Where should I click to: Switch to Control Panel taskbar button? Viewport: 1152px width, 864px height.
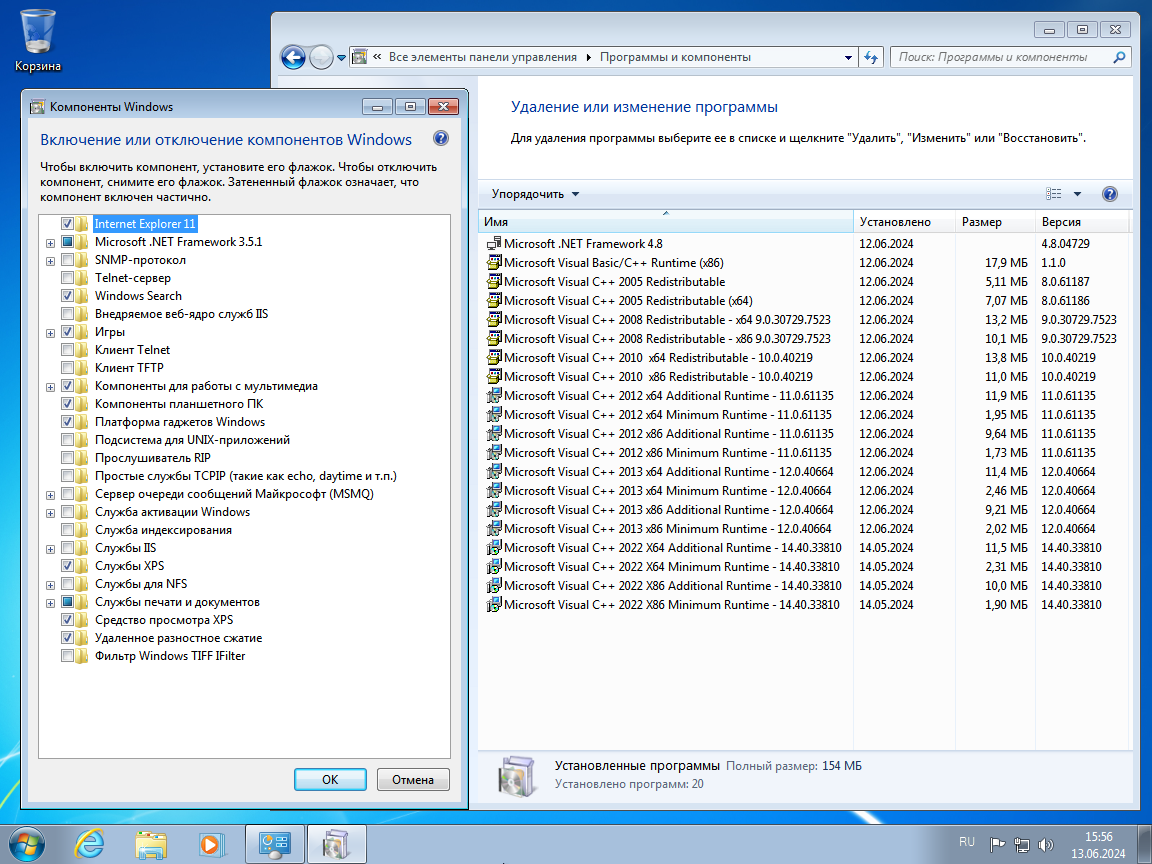(275, 844)
